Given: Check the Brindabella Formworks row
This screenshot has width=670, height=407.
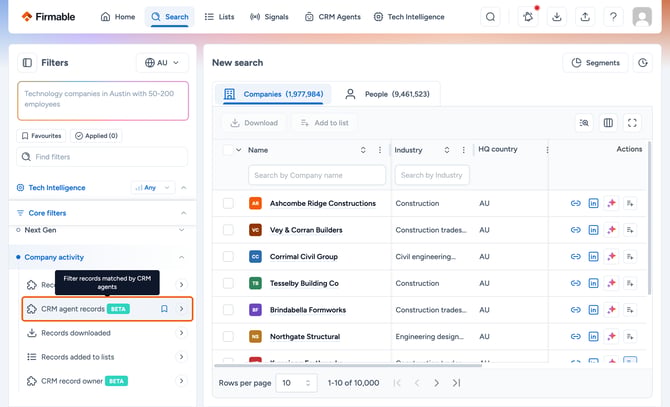Looking at the screenshot, I should tap(228, 310).
